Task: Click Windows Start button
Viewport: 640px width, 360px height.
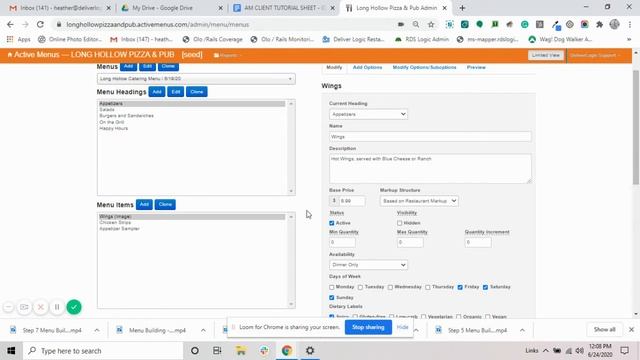Action: [x=11, y=351]
